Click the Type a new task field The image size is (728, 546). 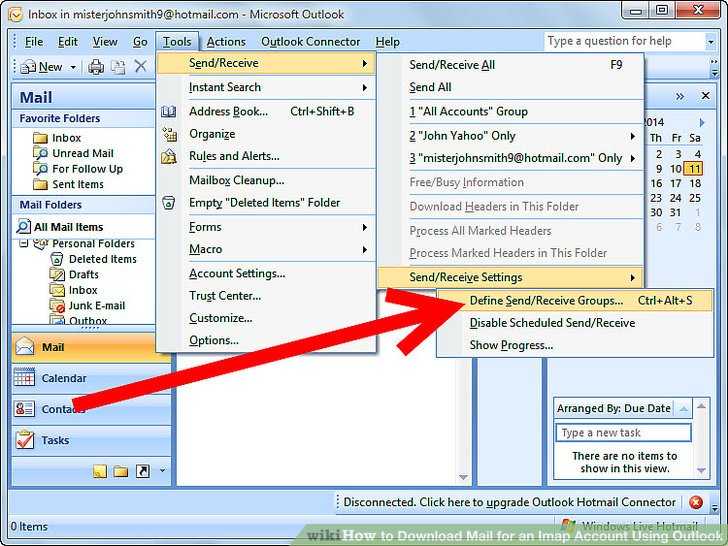623,433
